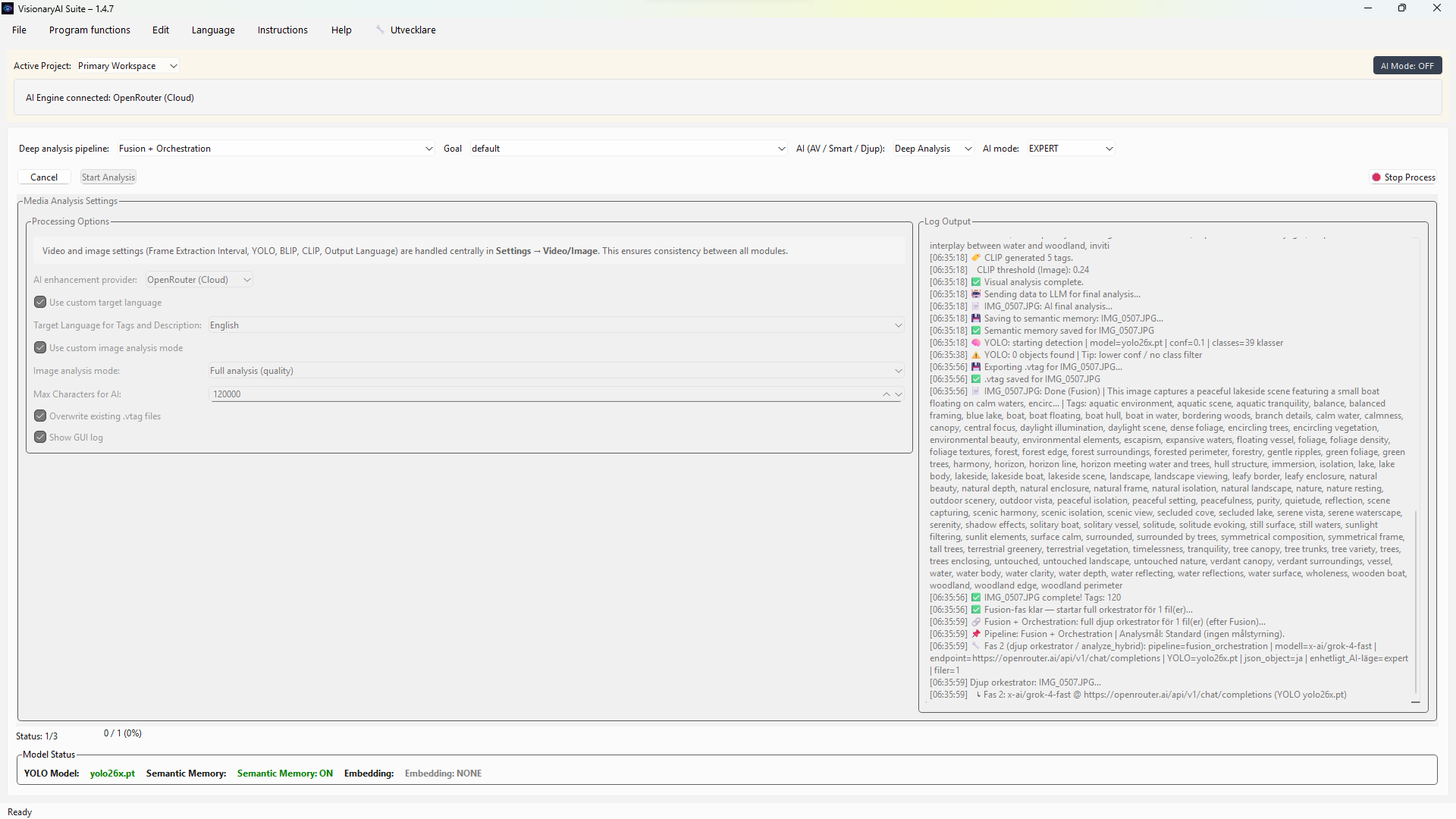Expand the Image analysis mode dropdown
Image resolution: width=1456 pixels, height=819 pixels.
pos(556,371)
